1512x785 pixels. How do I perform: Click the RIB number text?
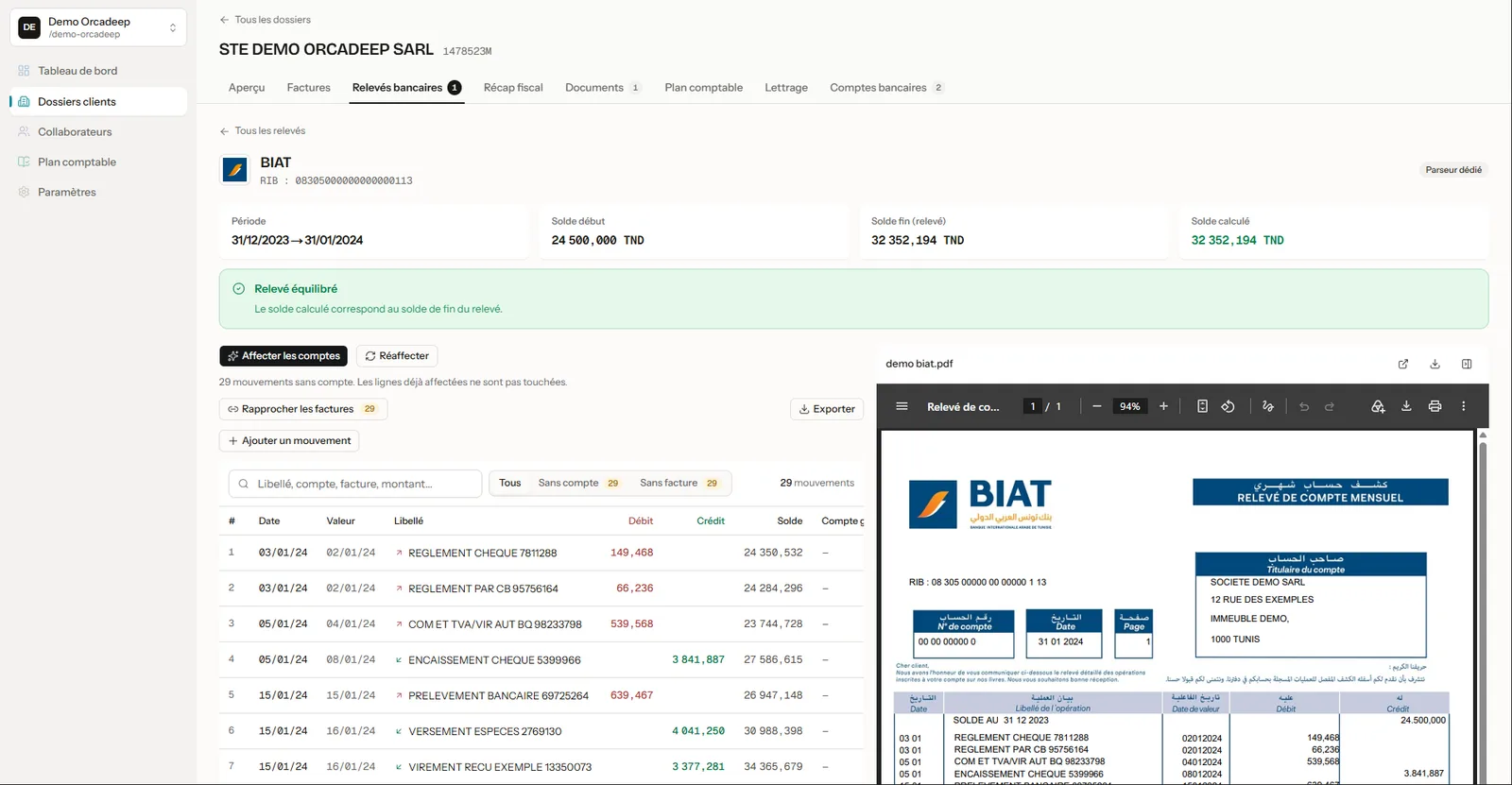[336, 180]
